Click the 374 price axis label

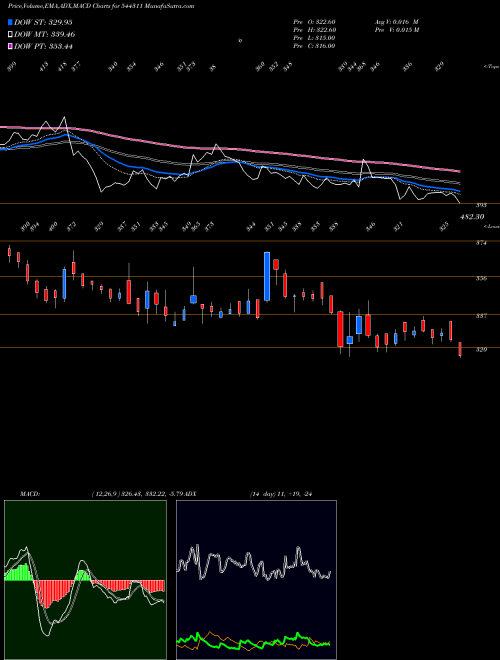click(482, 243)
